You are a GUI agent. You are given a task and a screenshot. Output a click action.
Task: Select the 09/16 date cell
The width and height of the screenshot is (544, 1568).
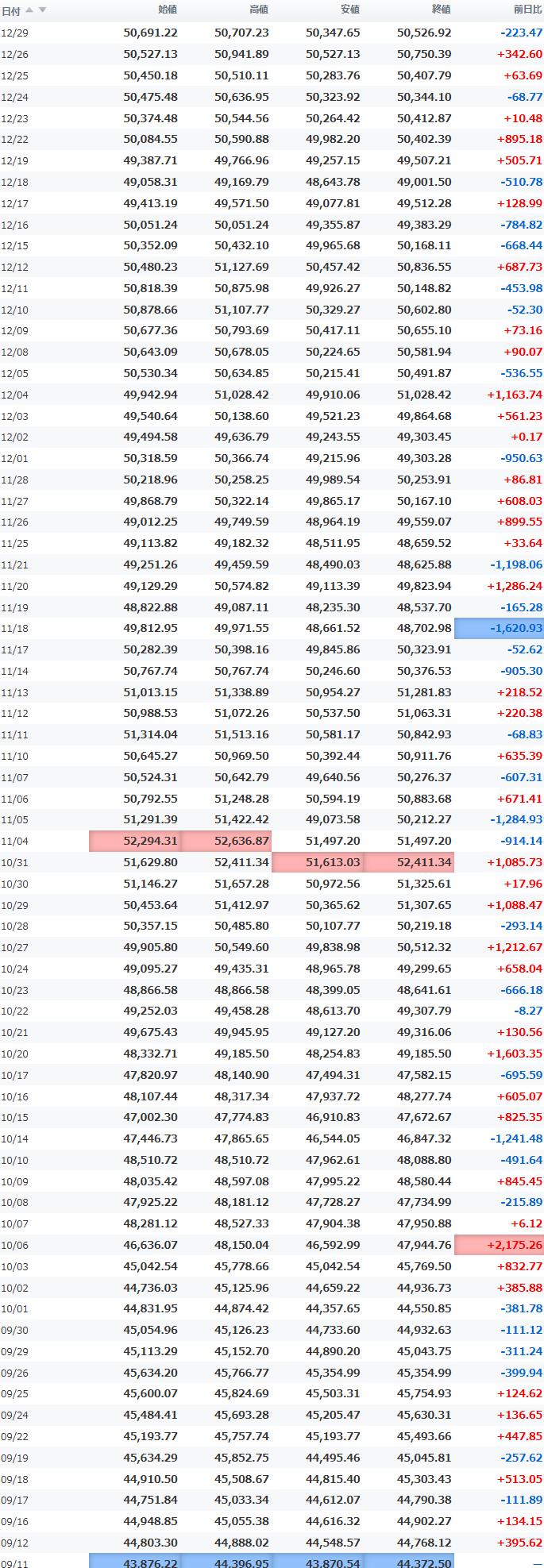[x=14, y=1521]
